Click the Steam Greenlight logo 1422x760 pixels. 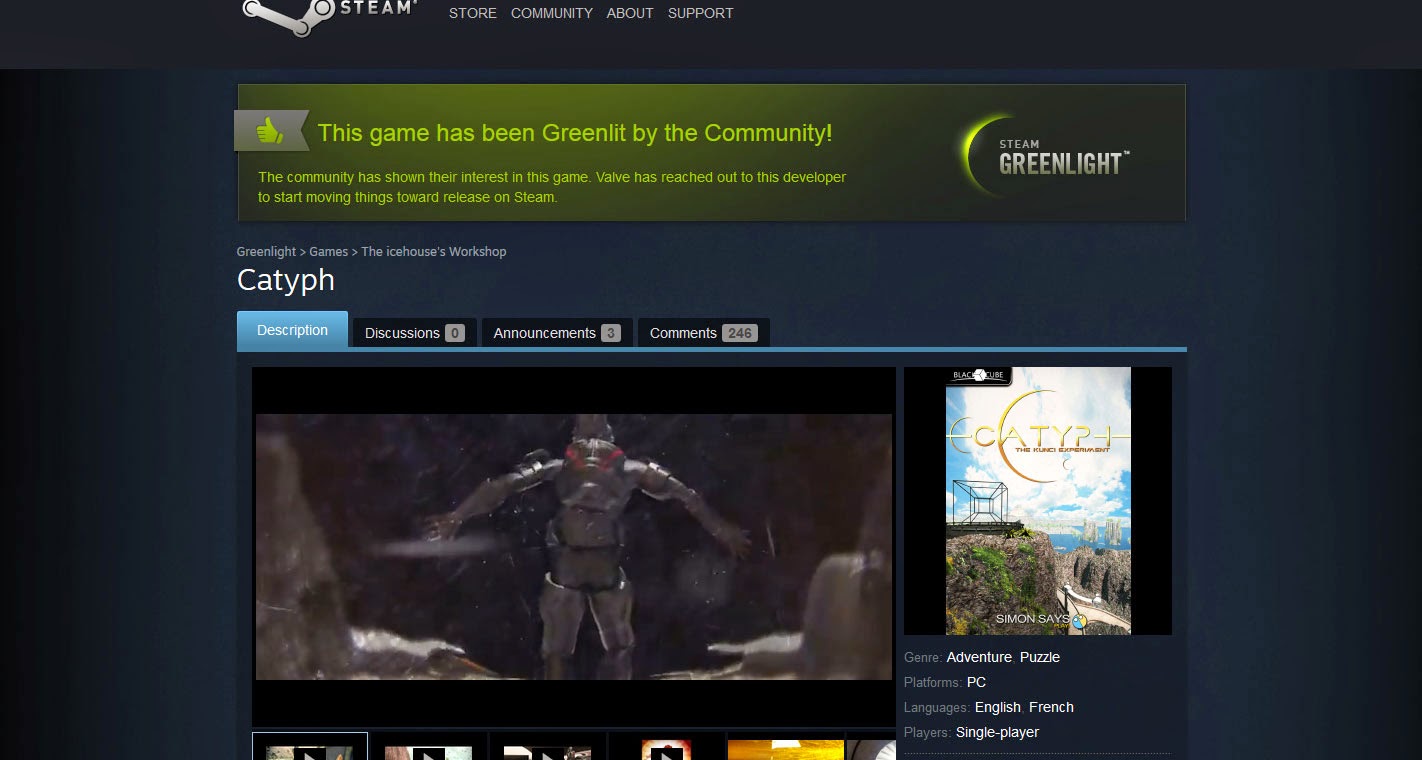point(1046,157)
